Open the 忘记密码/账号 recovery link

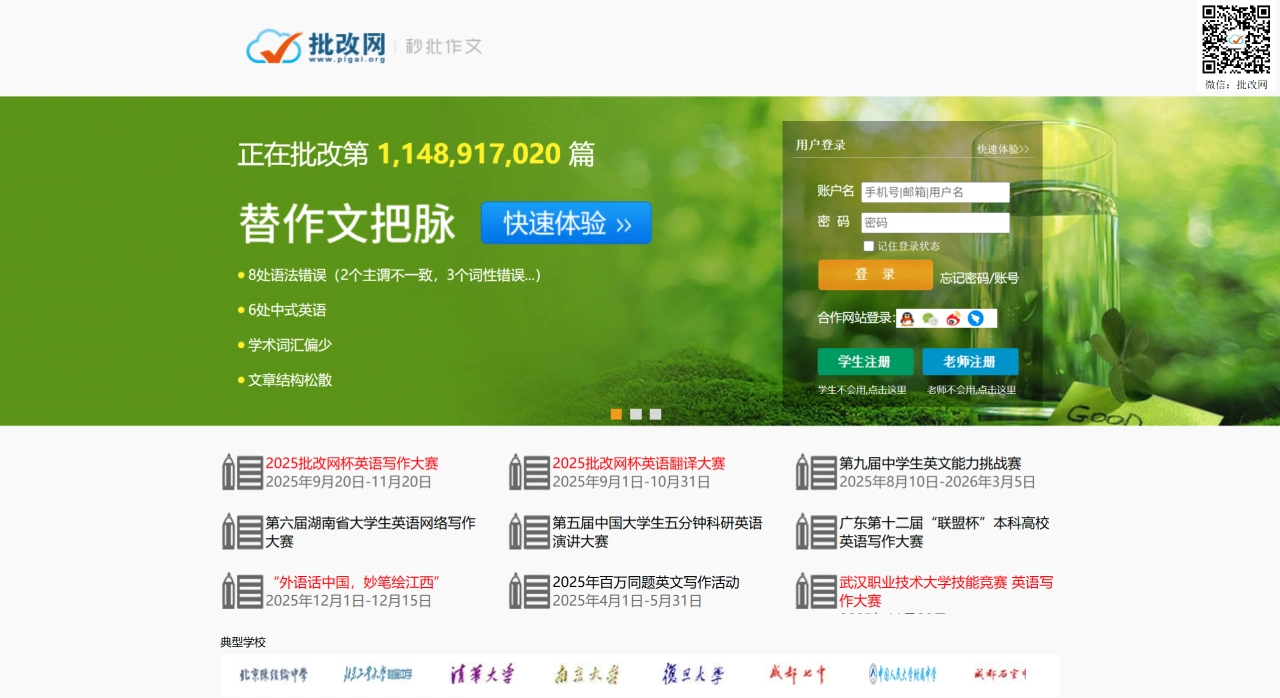click(x=977, y=280)
